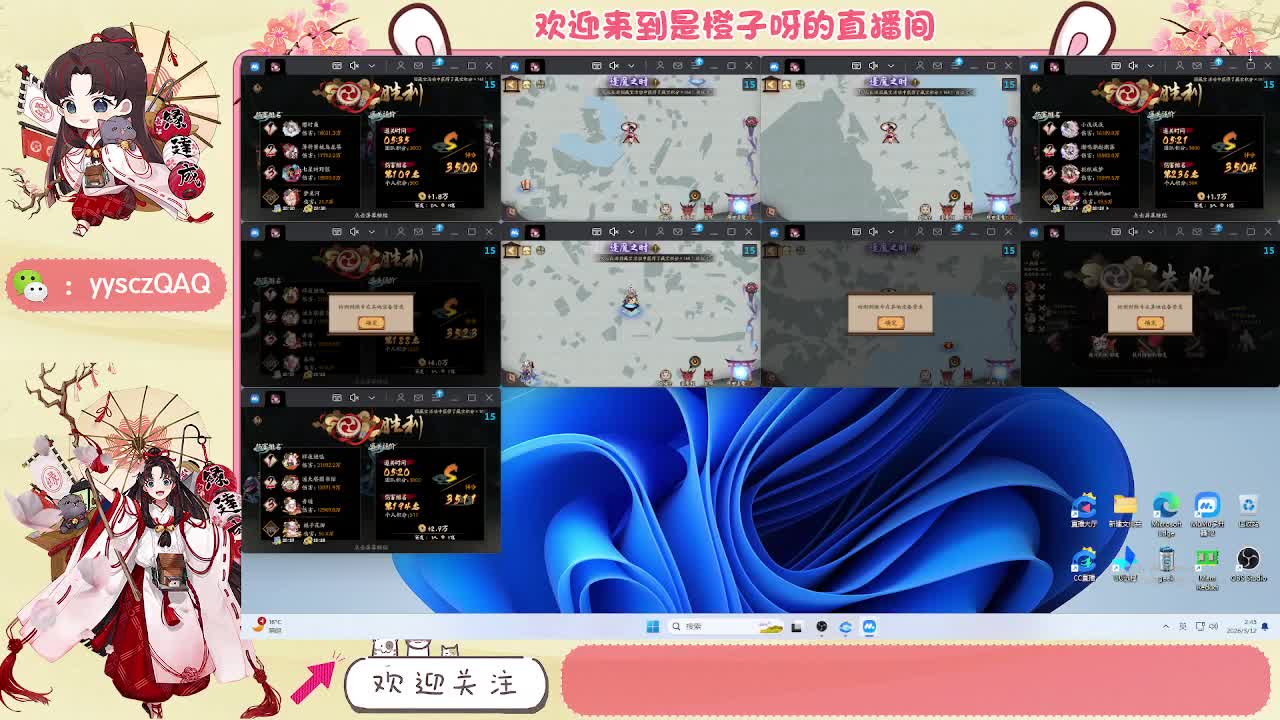Select the game tab in the bottom emulator window
Viewport: 1280px width, 720px height.
click(274, 399)
